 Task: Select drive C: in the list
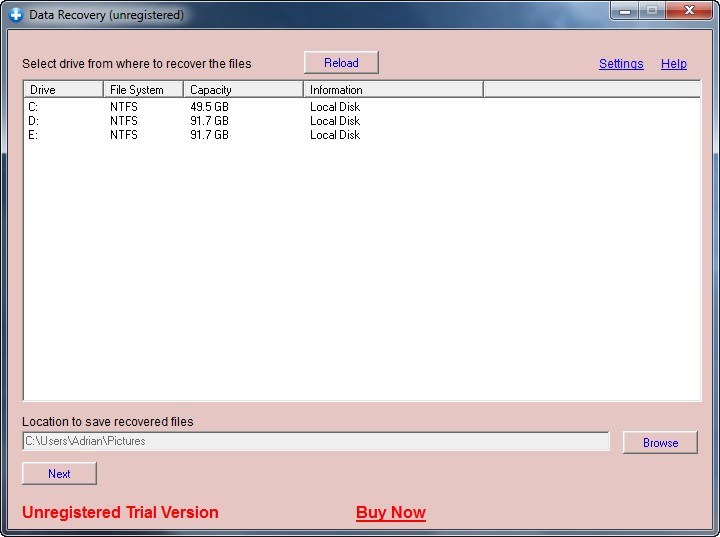[362, 107]
